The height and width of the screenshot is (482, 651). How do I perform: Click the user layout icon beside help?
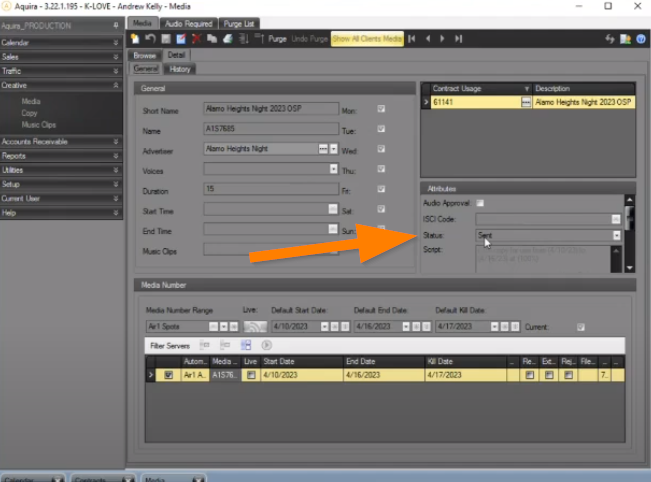point(625,39)
